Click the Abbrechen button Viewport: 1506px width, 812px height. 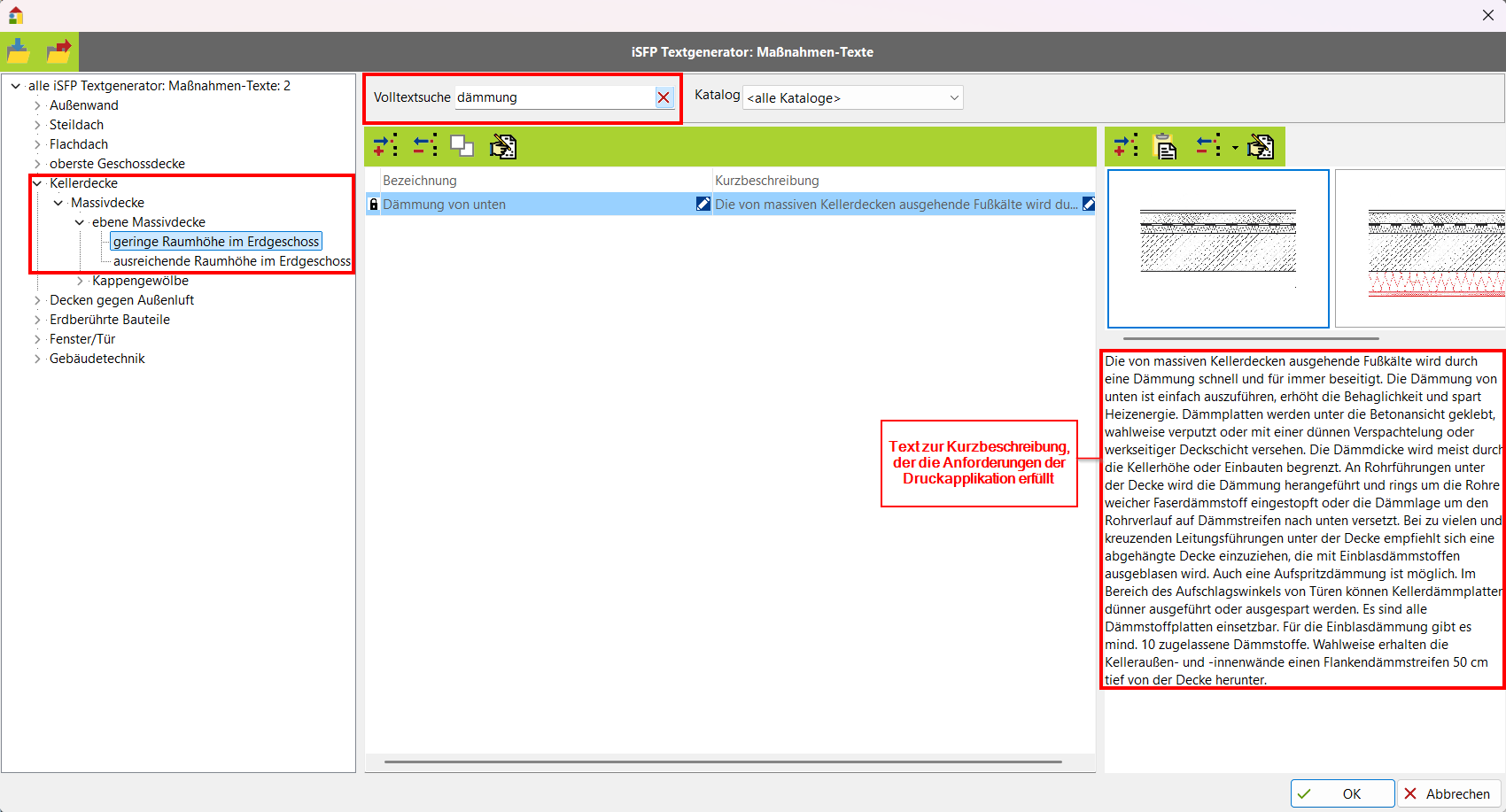[1449, 793]
